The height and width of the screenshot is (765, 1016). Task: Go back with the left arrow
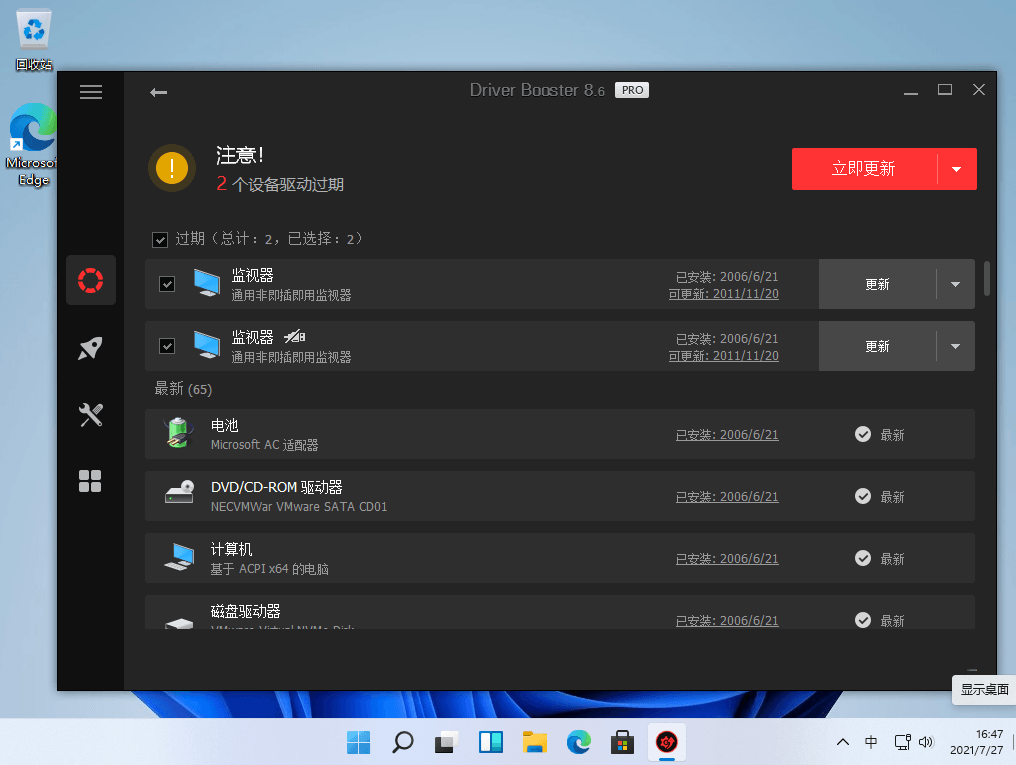pos(159,93)
